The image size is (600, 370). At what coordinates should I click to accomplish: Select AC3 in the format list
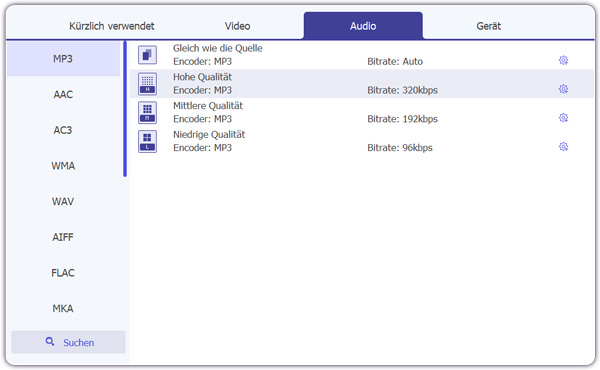click(64, 130)
